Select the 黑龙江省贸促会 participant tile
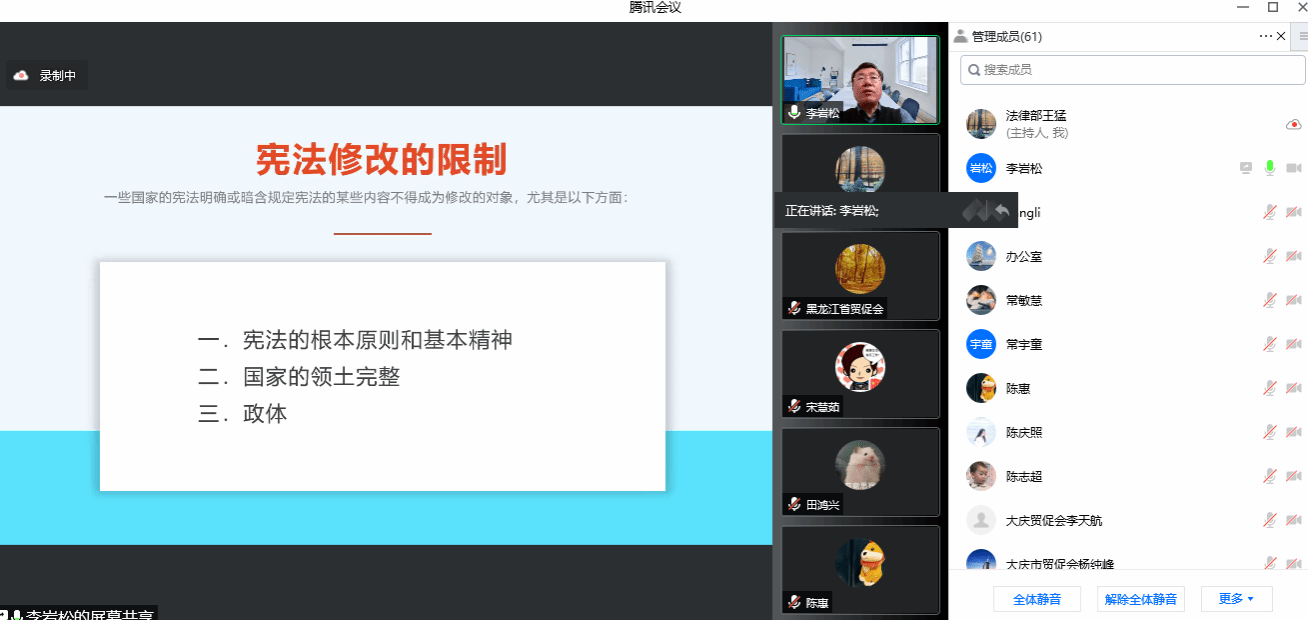The height and width of the screenshot is (620, 1308). click(x=860, y=276)
